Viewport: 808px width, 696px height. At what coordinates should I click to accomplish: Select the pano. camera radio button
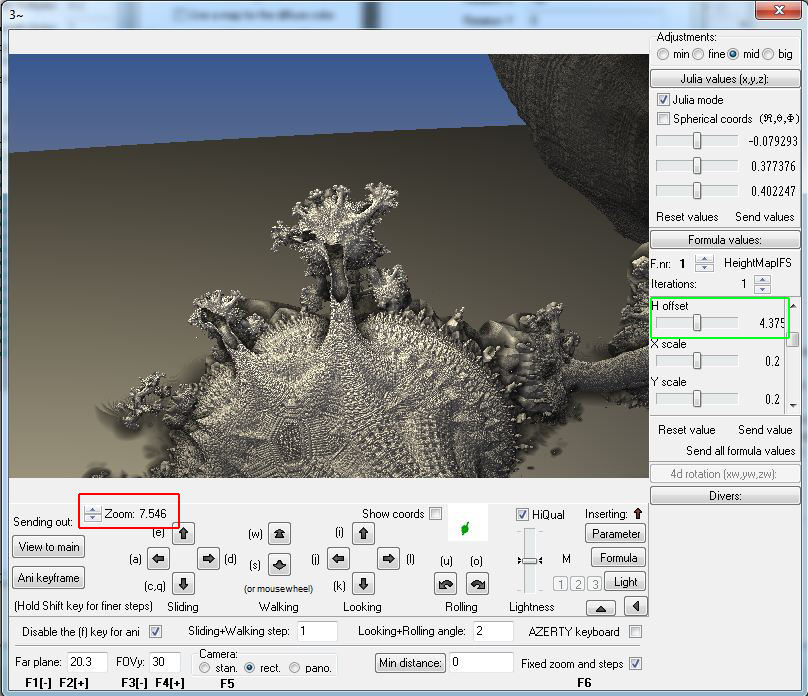pyautogui.click(x=294, y=668)
